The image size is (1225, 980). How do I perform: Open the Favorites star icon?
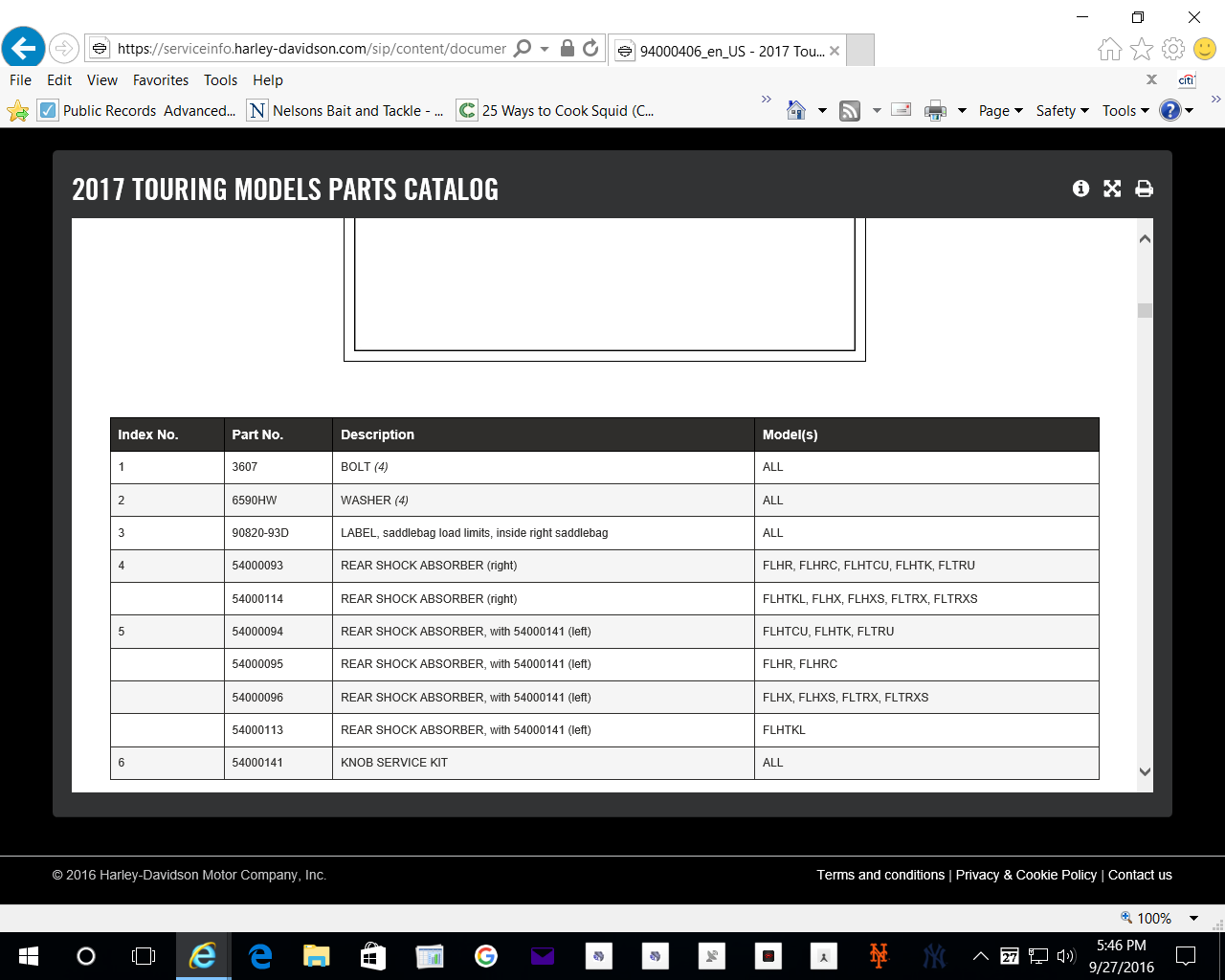click(1142, 49)
